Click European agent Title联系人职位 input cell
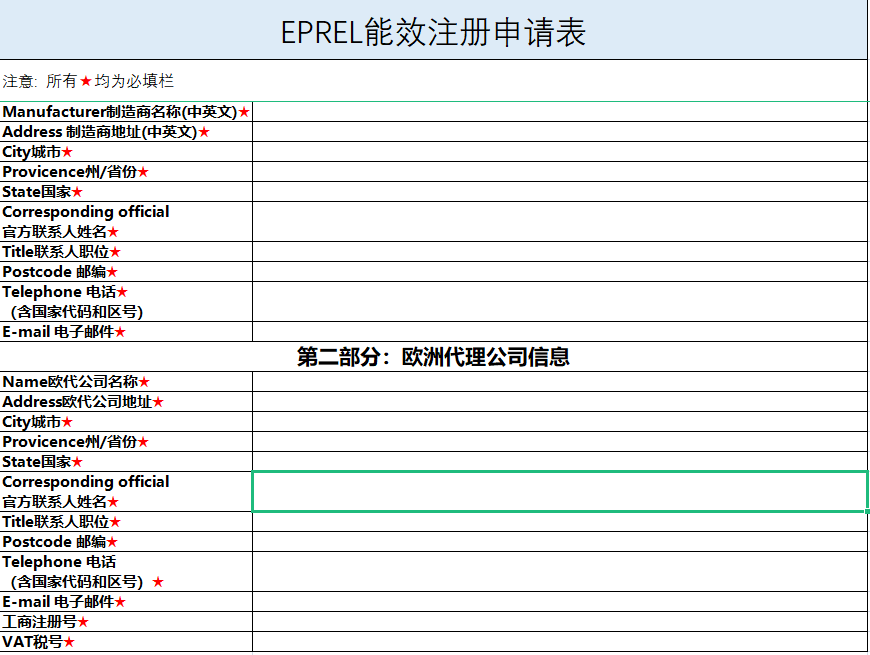This screenshot has width=870, height=655. 560,521
